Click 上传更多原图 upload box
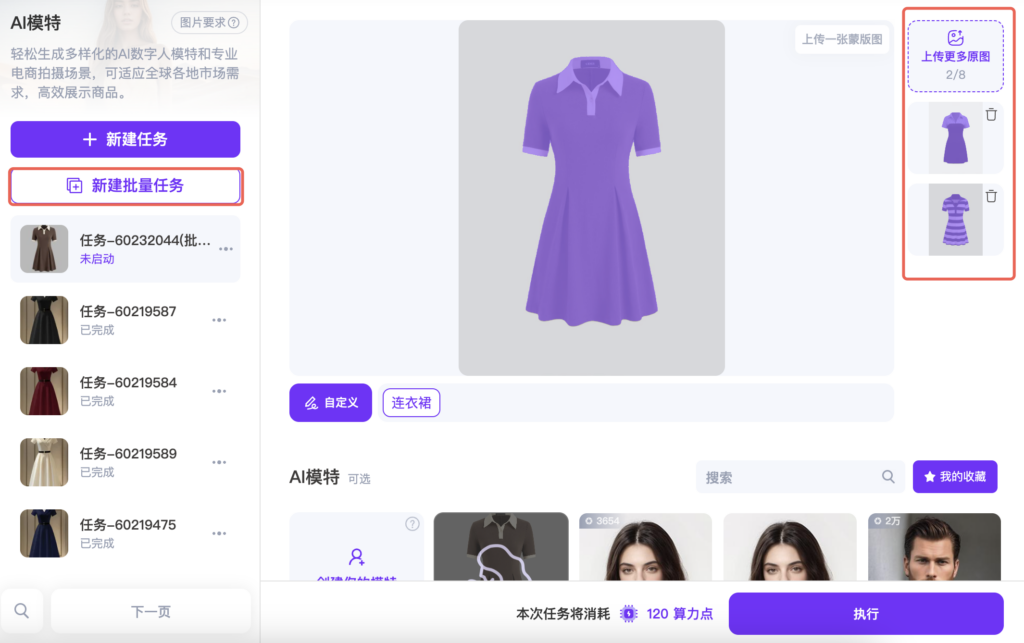The height and width of the screenshot is (643, 1024). pyautogui.click(x=955, y=56)
